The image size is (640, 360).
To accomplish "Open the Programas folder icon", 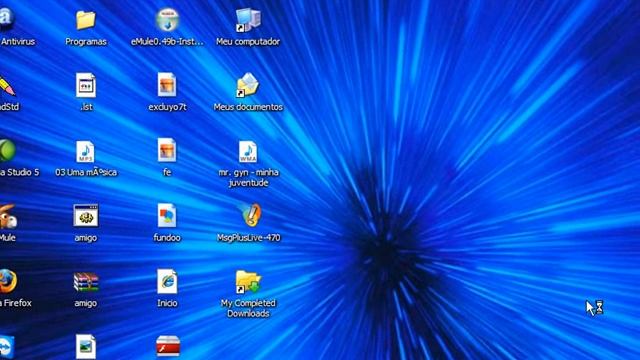I will (86, 20).
